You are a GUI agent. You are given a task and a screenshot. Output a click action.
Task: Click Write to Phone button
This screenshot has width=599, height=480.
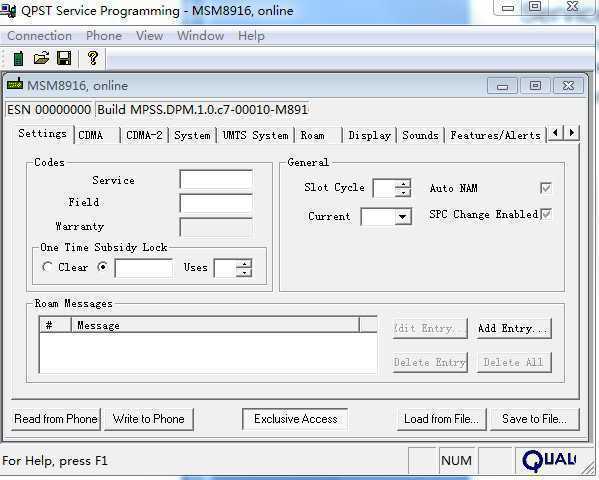pos(149,419)
